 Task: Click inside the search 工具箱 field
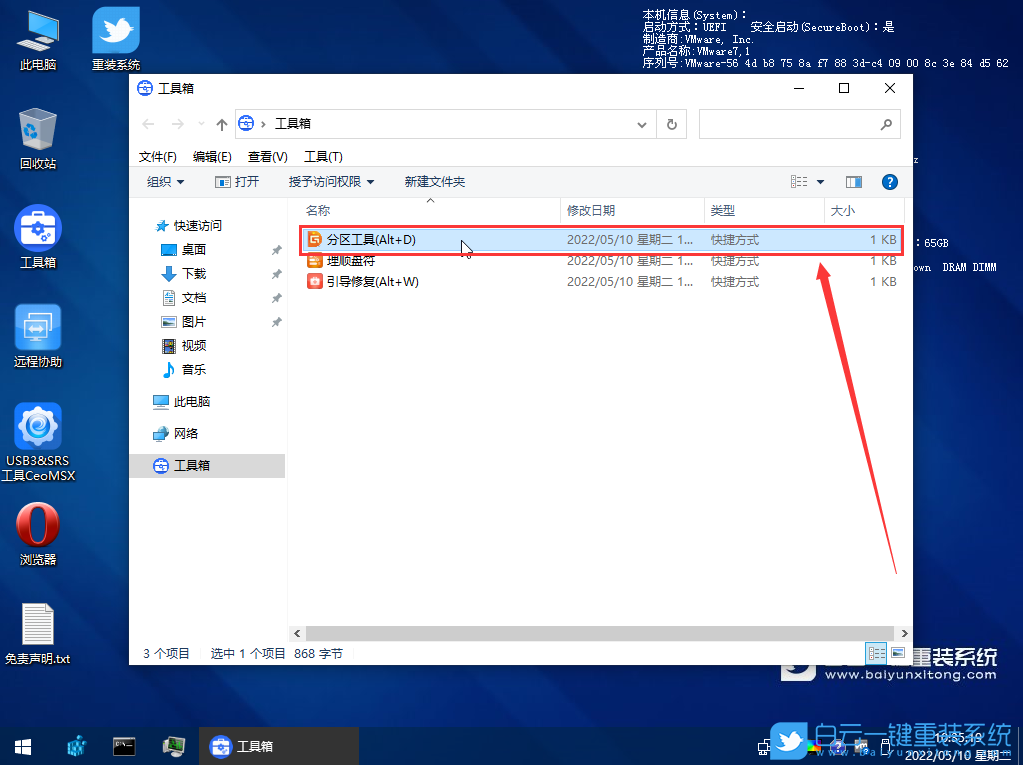point(795,123)
